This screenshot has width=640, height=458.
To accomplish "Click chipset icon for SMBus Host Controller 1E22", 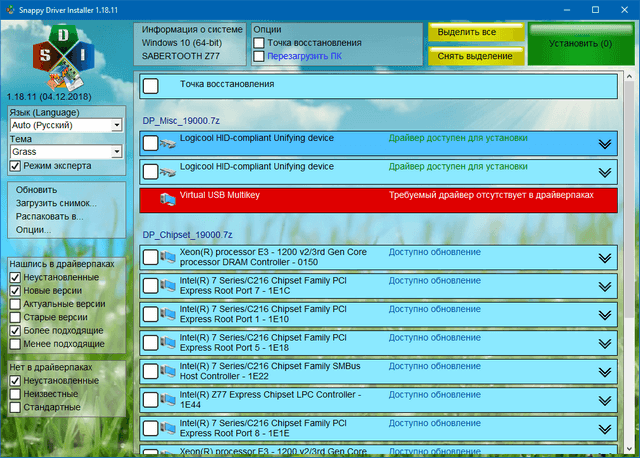I will 168,371.
